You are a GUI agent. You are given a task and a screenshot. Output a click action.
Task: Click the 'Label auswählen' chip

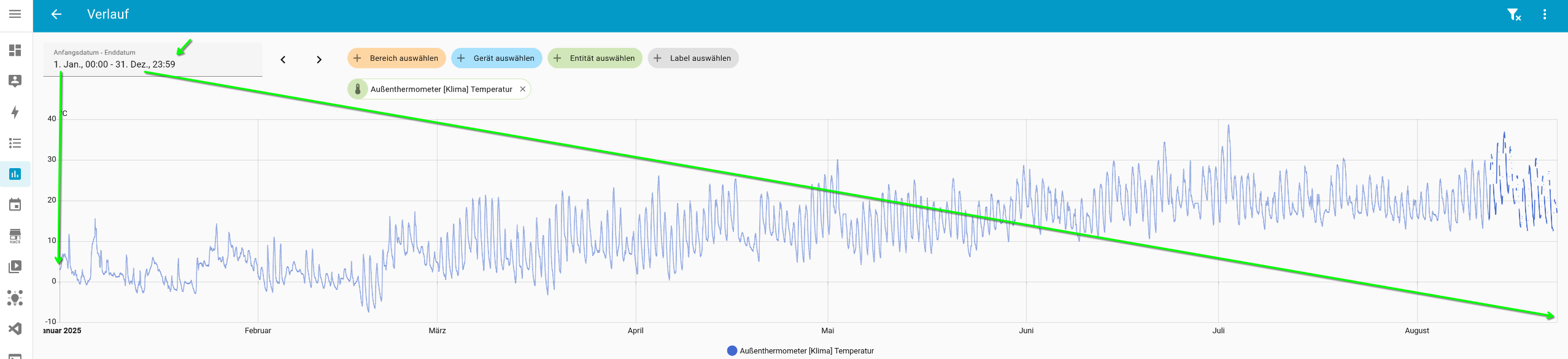tap(693, 58)
